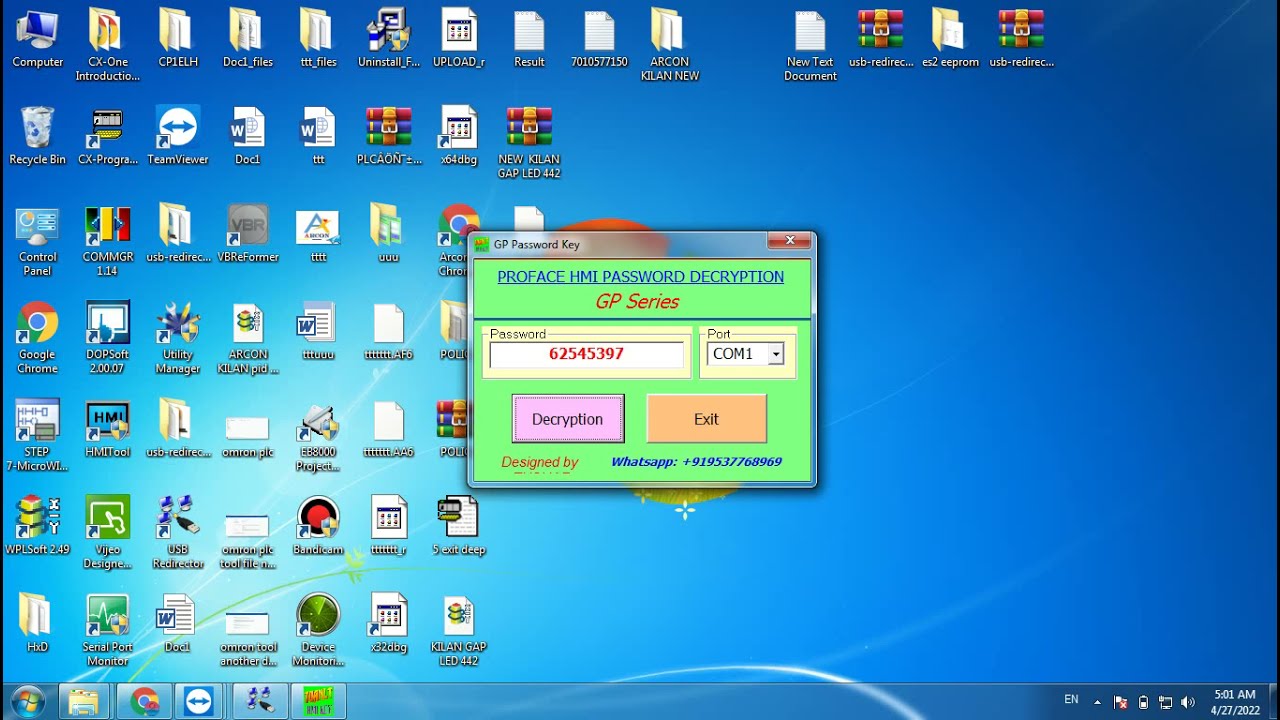
Task: Show hidden tray icons arrow
Action: (x=1097, y=702)
